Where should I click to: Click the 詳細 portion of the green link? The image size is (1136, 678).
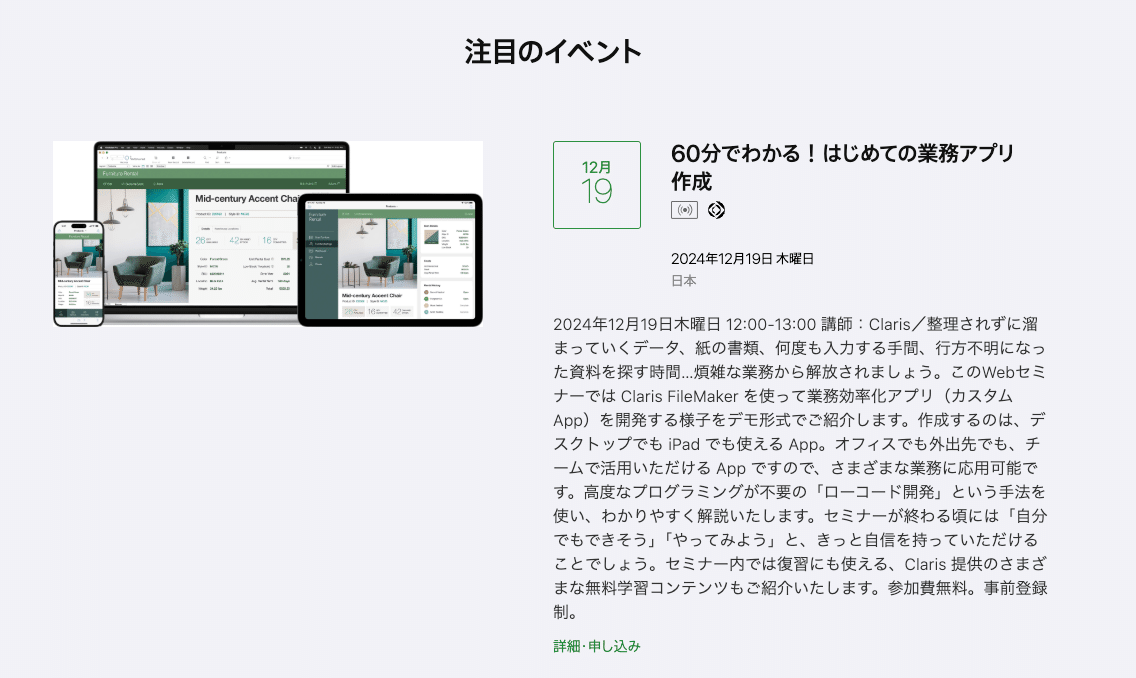(565, 646)
